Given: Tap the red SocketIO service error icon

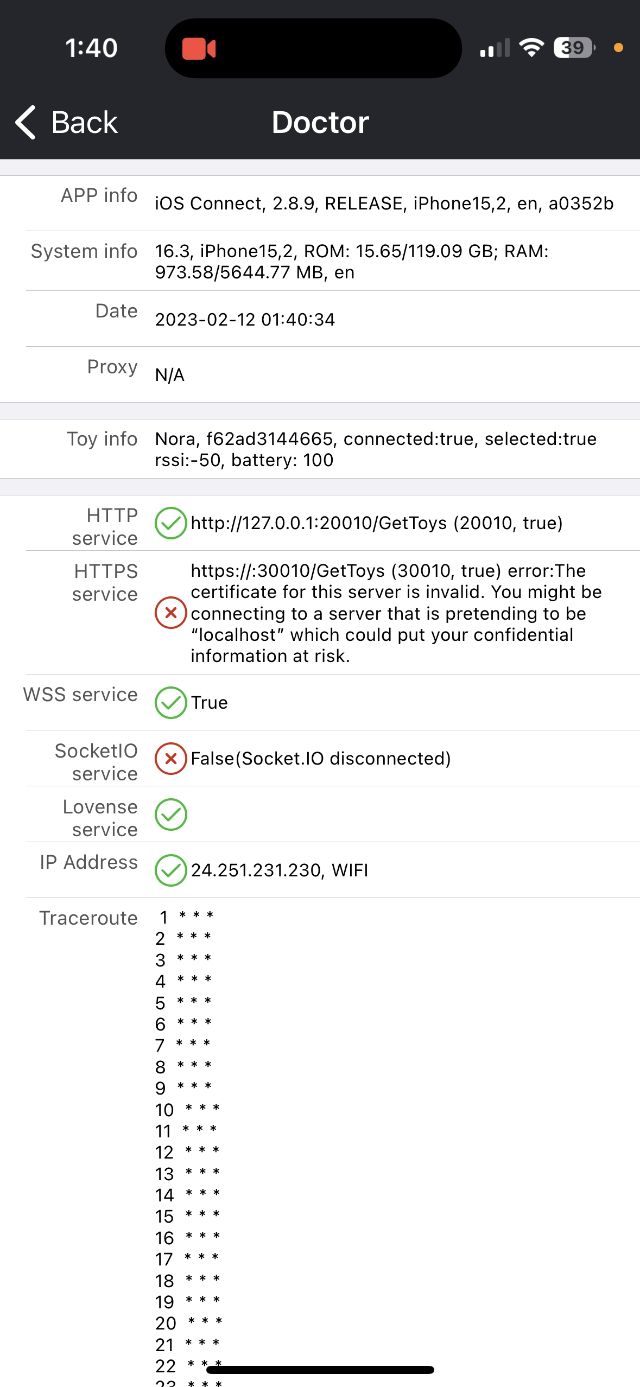Looking at the screenshot, I should click(171, 759).
